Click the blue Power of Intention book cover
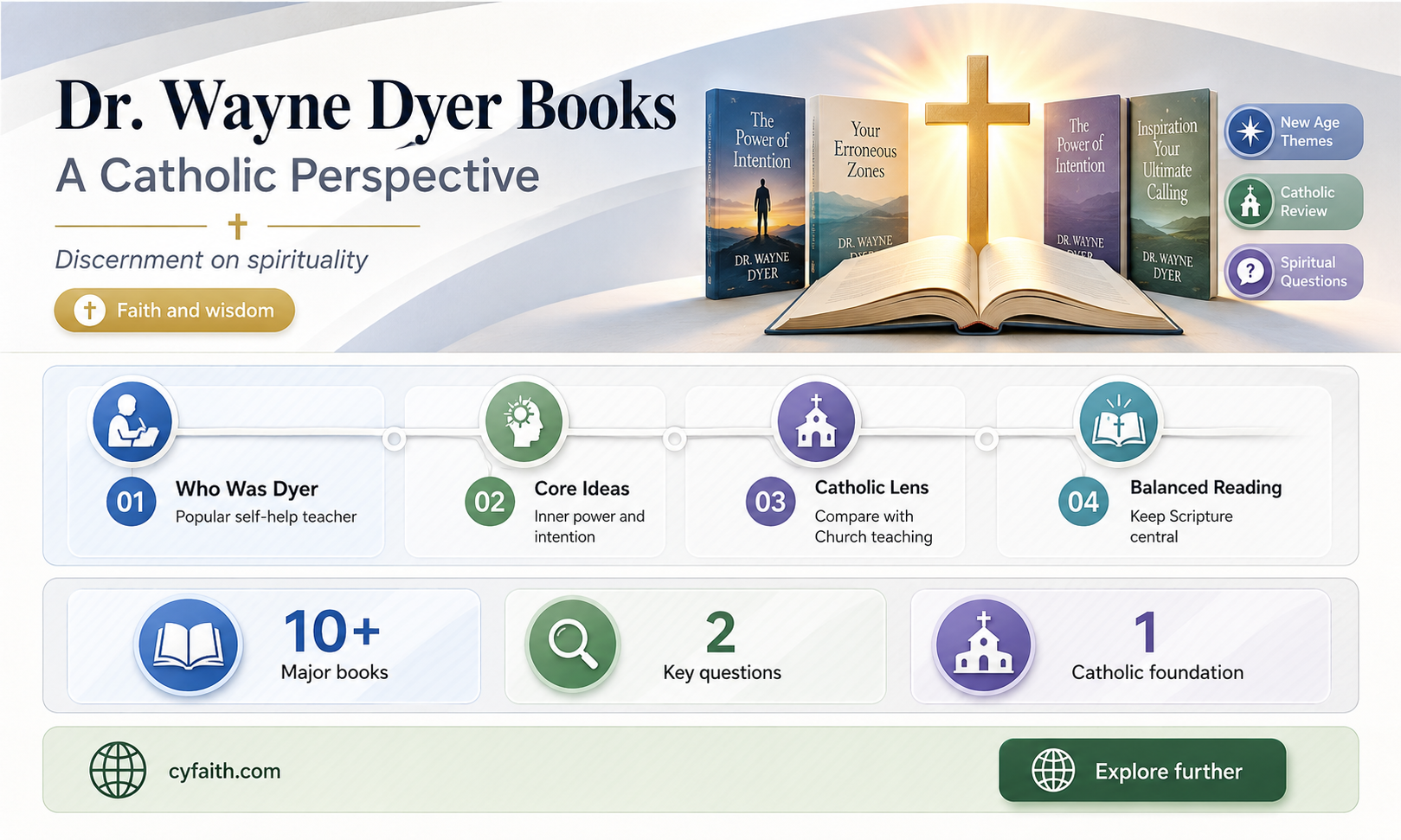Image resolution: width=1401 pixels, height=840 pixels. coord(755,195)
